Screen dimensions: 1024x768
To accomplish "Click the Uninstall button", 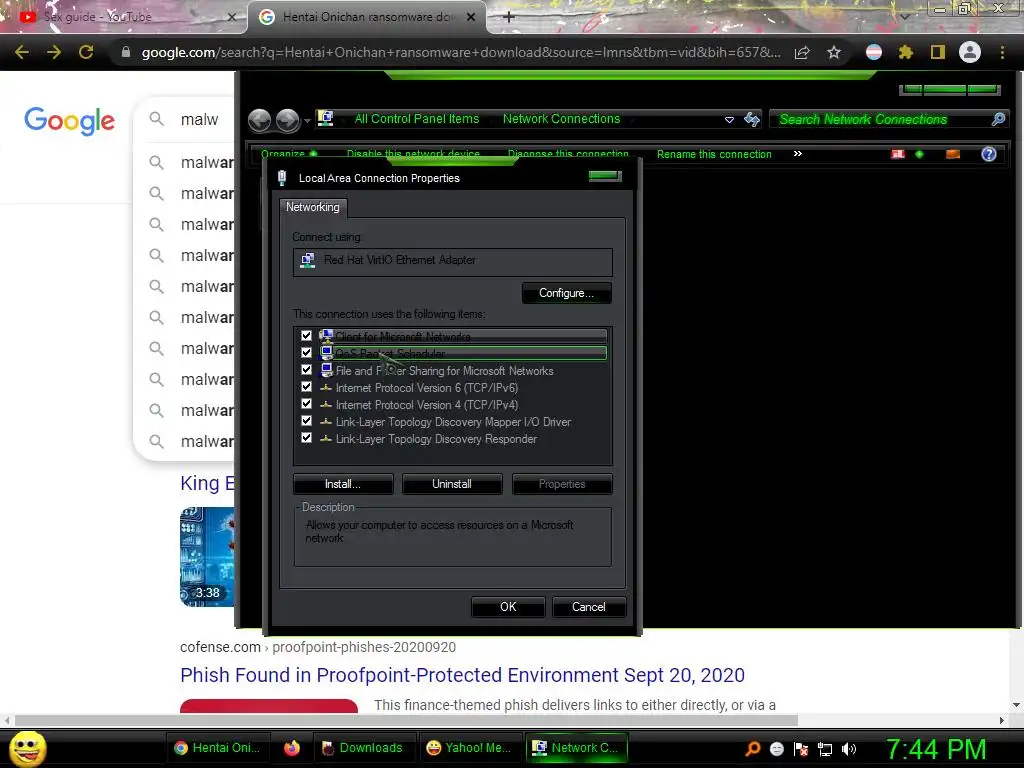I will [452, 484].
